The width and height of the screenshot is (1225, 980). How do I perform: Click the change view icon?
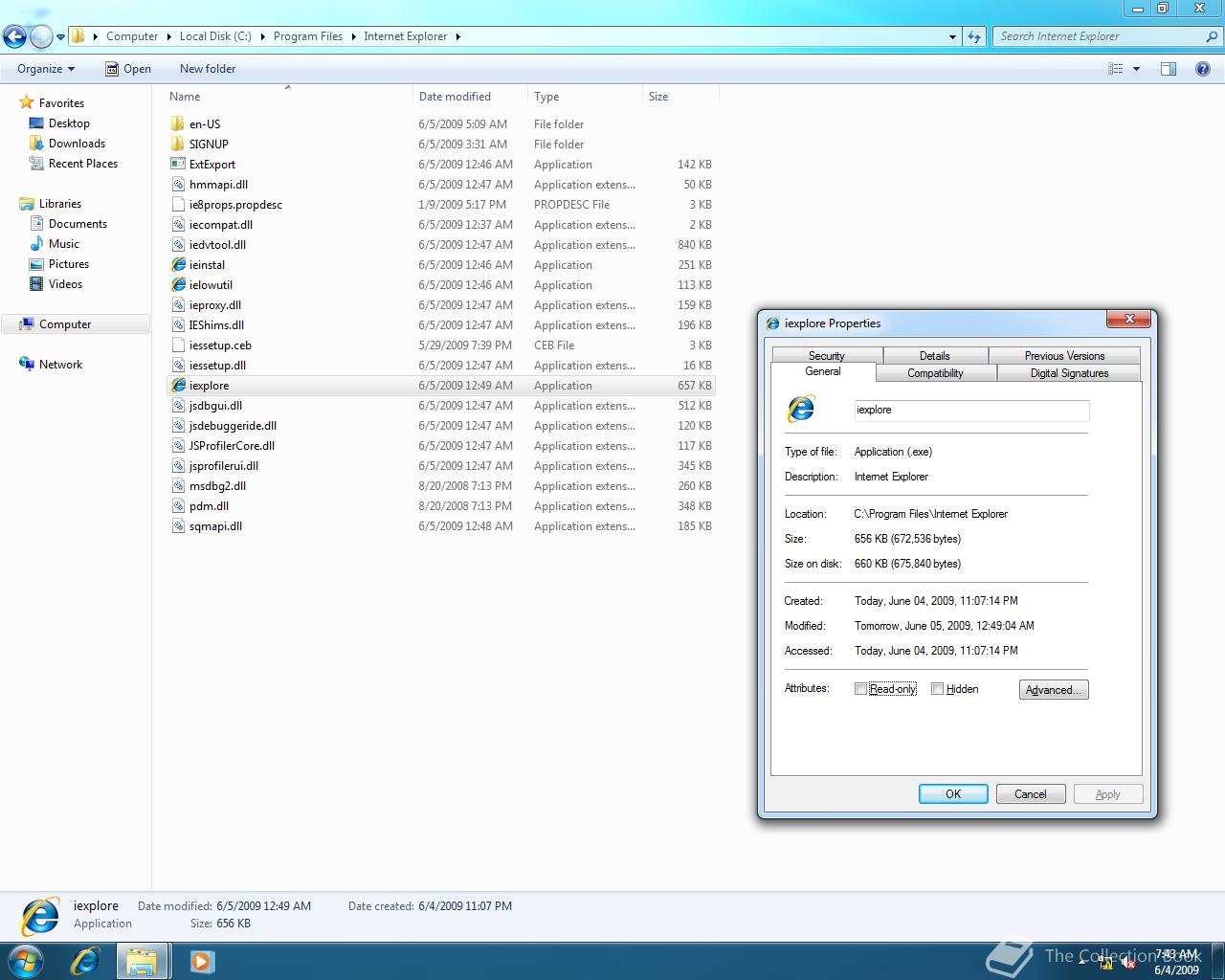[1116, 69]
